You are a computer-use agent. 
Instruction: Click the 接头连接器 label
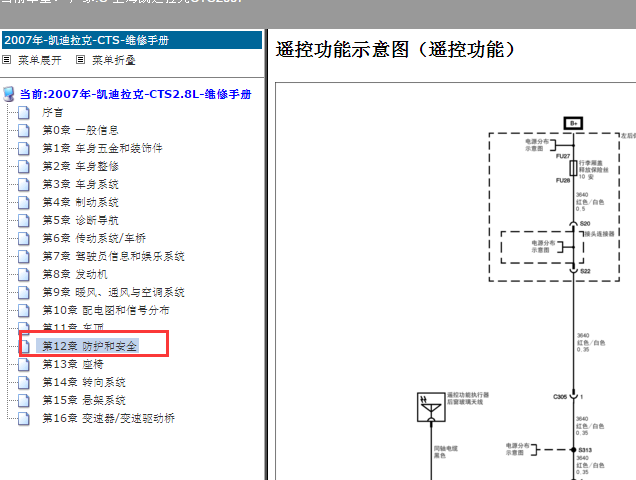(599, 234)
